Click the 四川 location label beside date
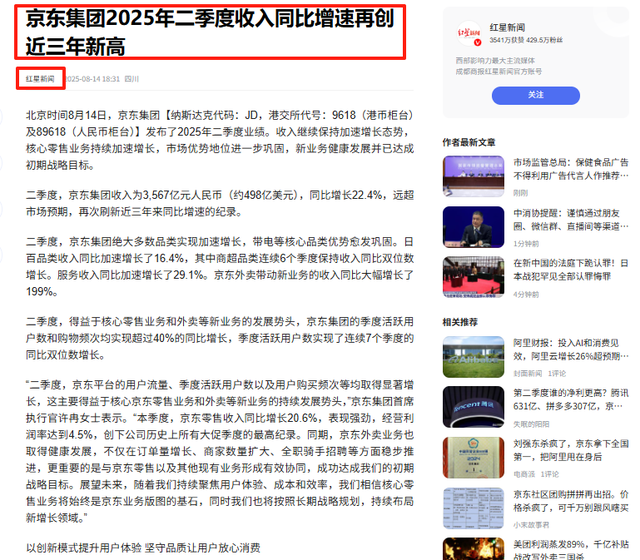The height and width of the screenshot is (560, 640). [x=131, y=79]
